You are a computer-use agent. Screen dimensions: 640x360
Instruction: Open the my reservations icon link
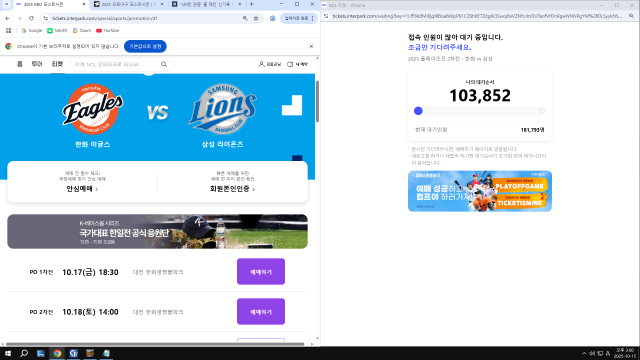coord(298,64)
